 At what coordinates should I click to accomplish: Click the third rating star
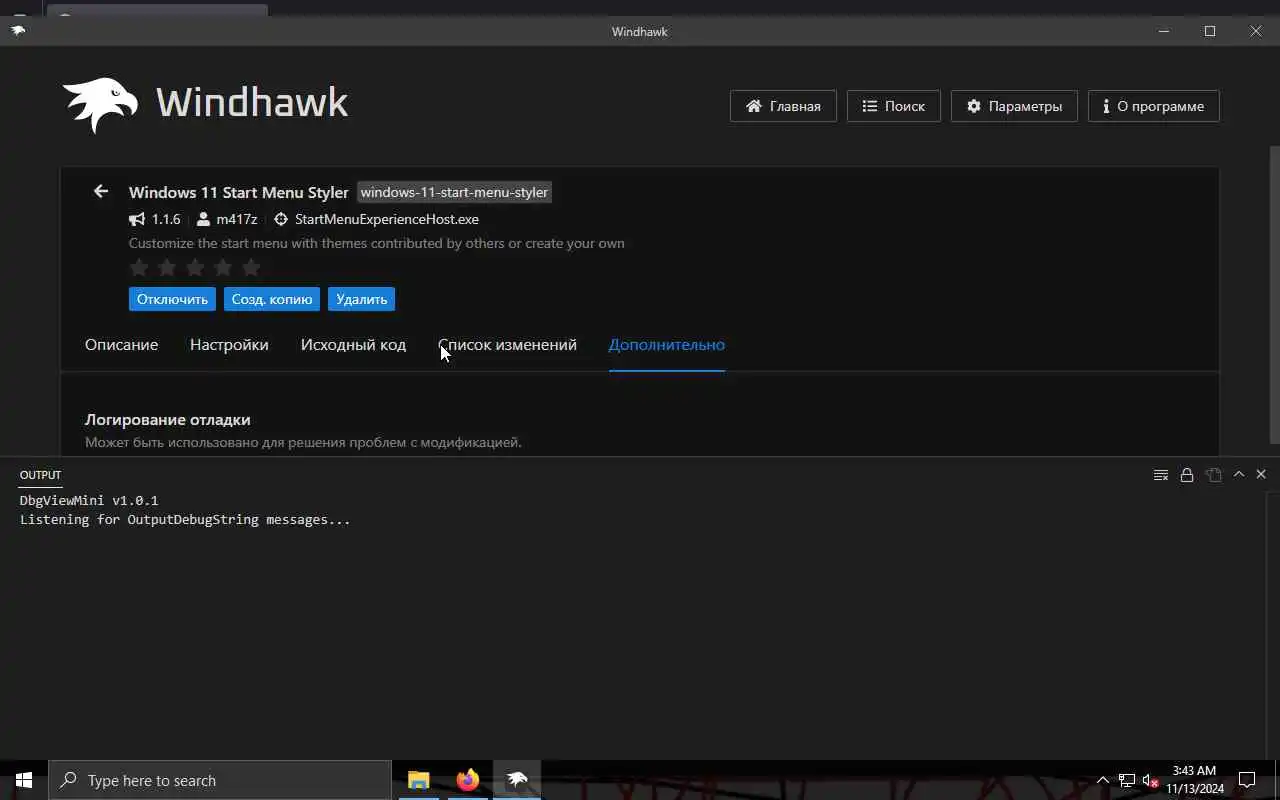point(195,267)
